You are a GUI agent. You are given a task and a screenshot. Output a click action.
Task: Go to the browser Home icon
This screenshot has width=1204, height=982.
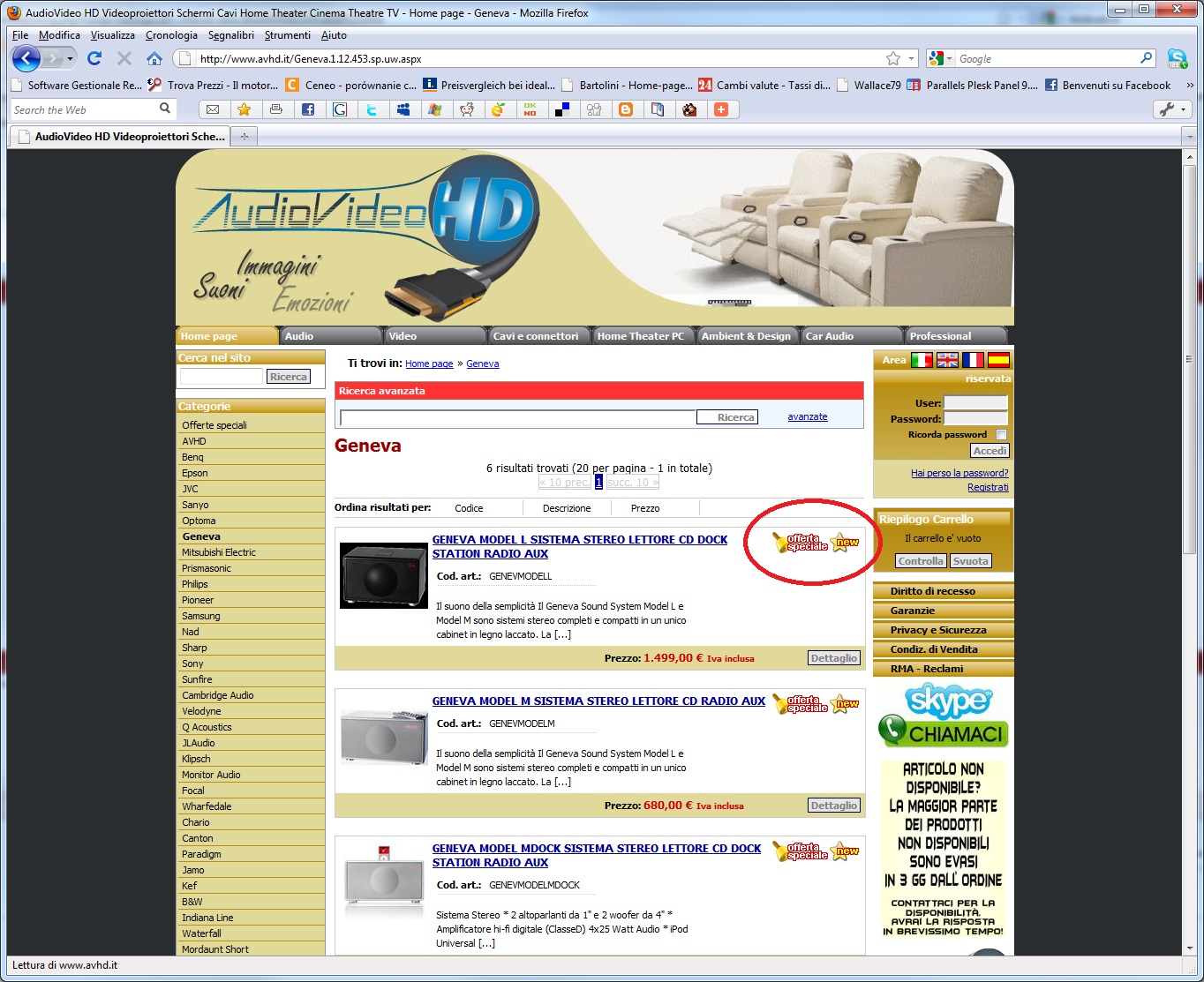(154, 58)
